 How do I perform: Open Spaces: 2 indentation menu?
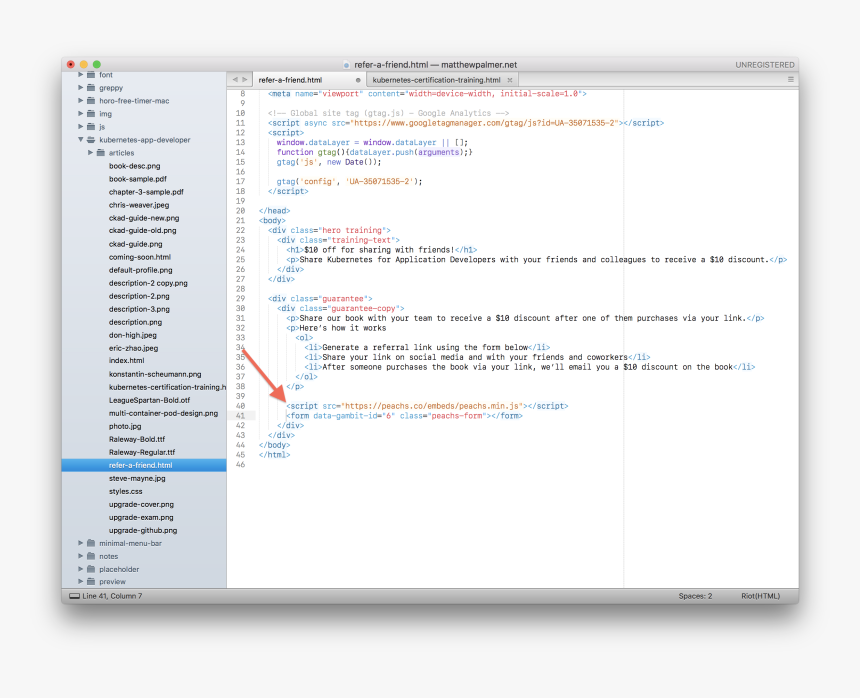(695, 596)
